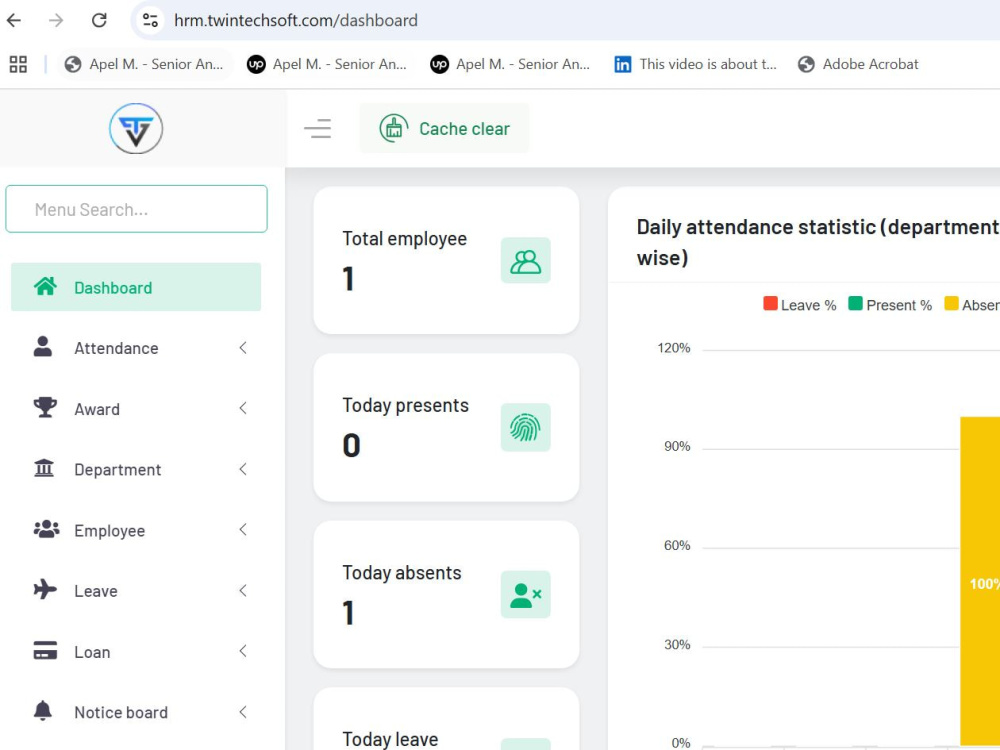The image size is (1000, 750).
Task: Click the 120% axis label
Action: [674, 348]
